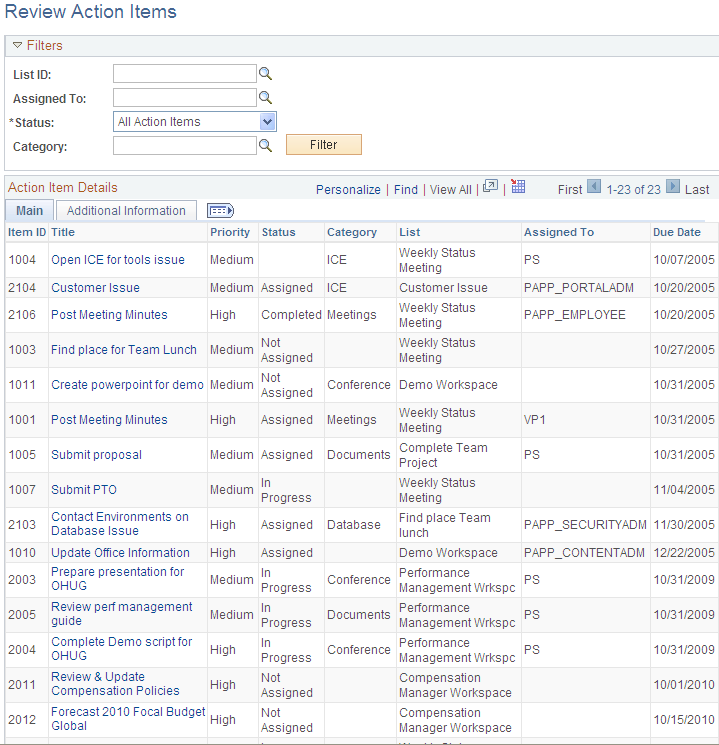Go to next rows arrow icon

[x=672, y=186]
